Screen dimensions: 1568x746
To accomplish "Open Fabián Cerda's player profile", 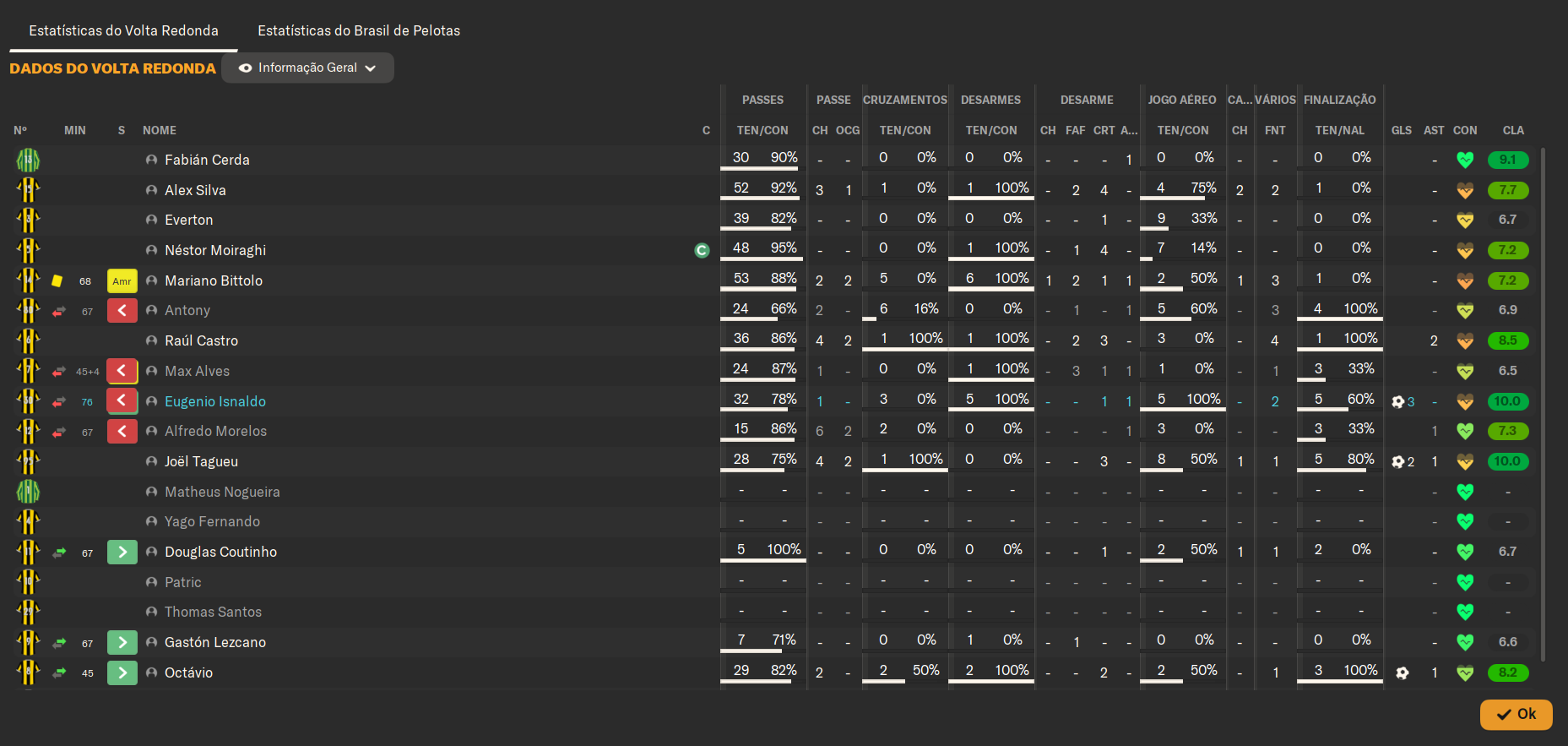I will (207, 160).
